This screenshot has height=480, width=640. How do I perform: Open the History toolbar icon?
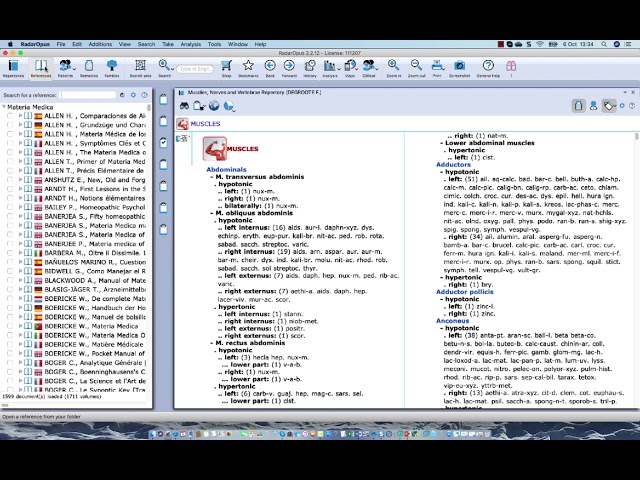pos(310,68)
